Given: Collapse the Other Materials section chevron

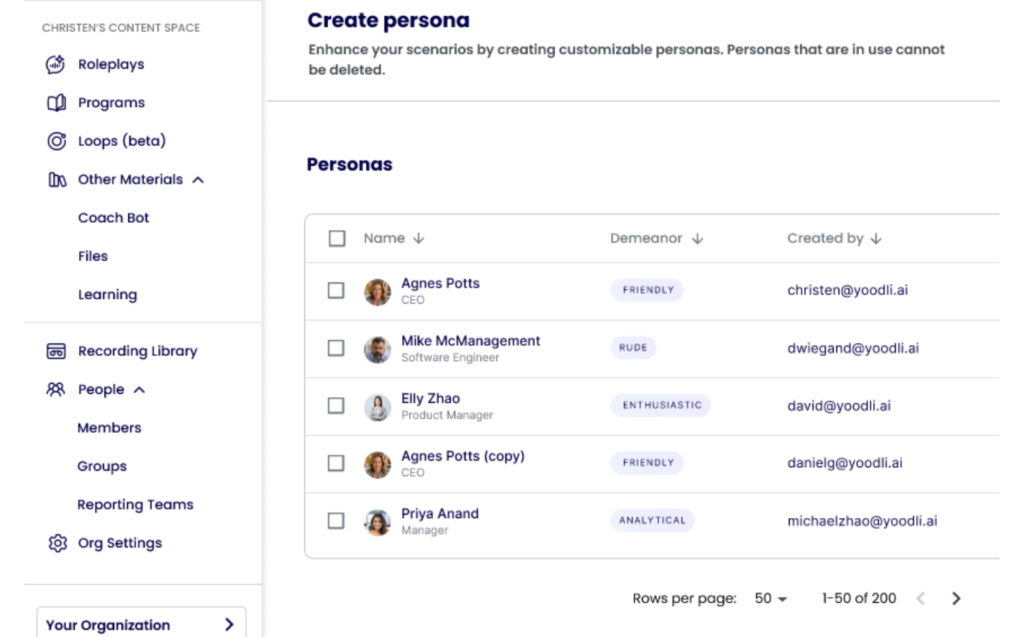Looking at the screenshot, I should click(198, 180).
